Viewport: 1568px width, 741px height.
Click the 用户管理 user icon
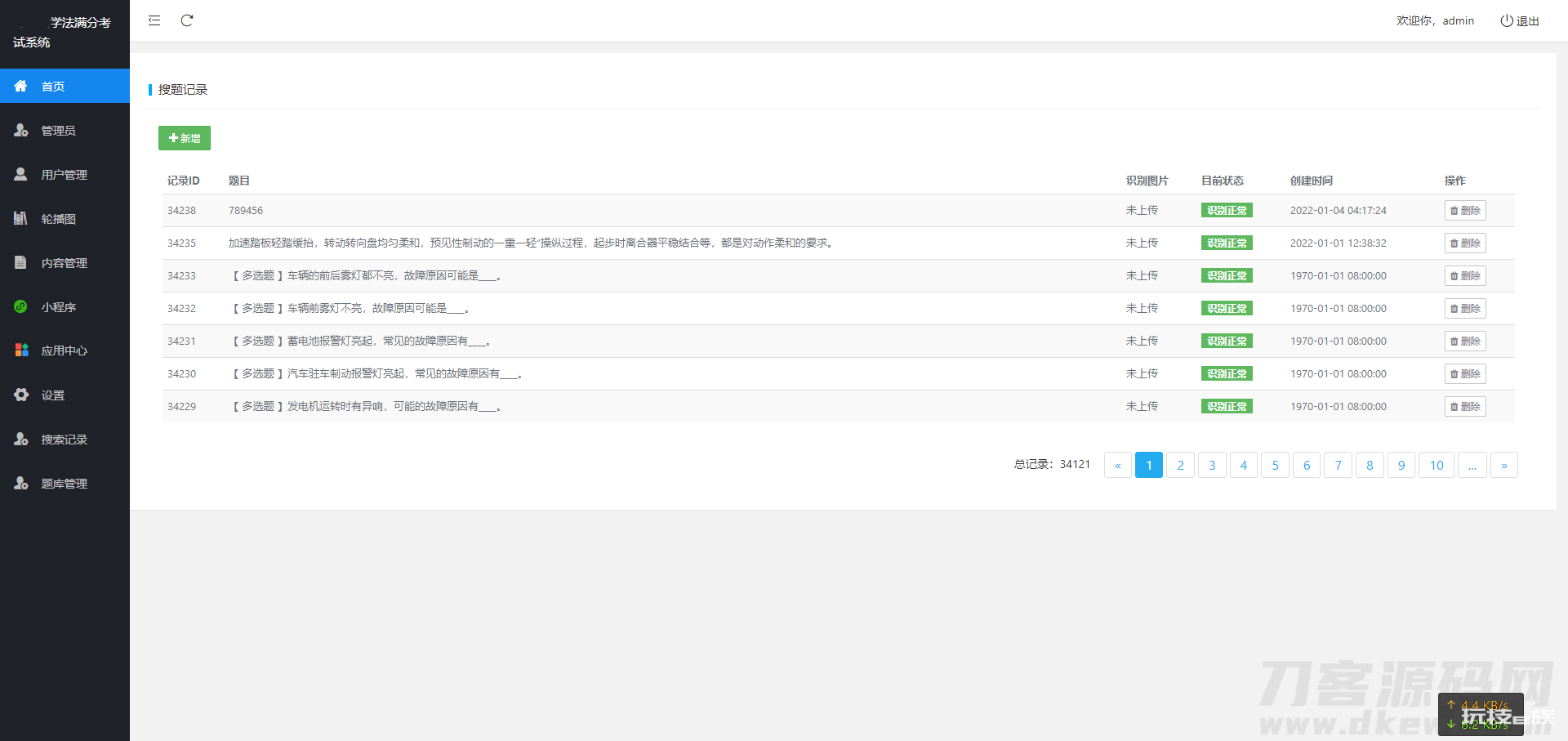20,174
